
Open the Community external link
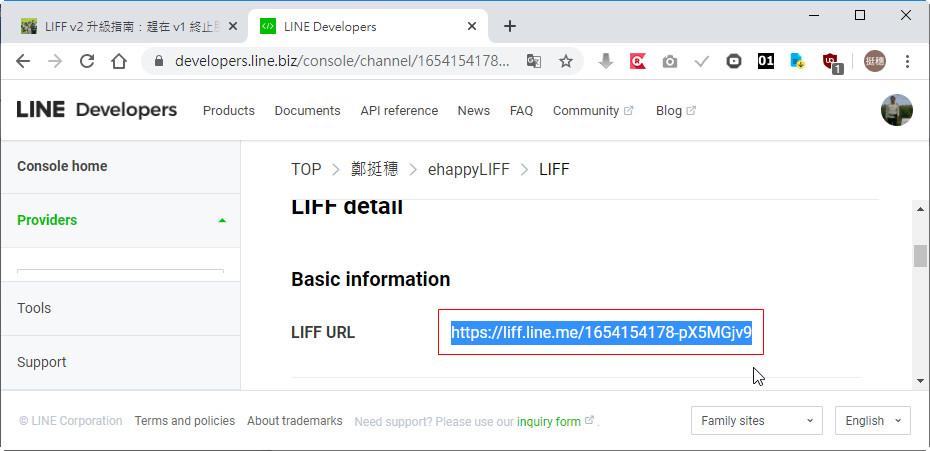pyautogui.click(x=593, y=110)
